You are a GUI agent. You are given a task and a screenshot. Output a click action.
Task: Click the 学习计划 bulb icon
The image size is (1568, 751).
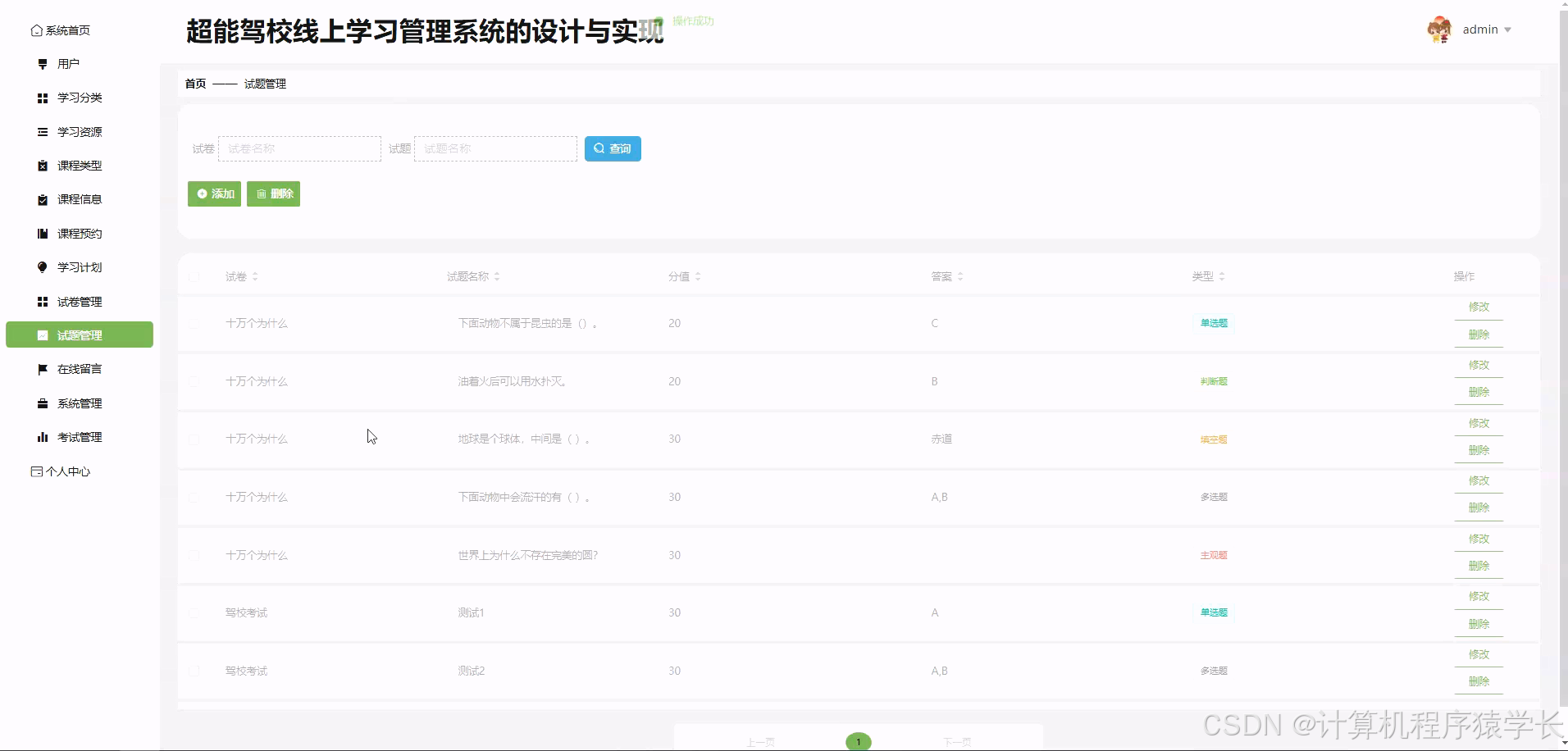click(43, 267)
